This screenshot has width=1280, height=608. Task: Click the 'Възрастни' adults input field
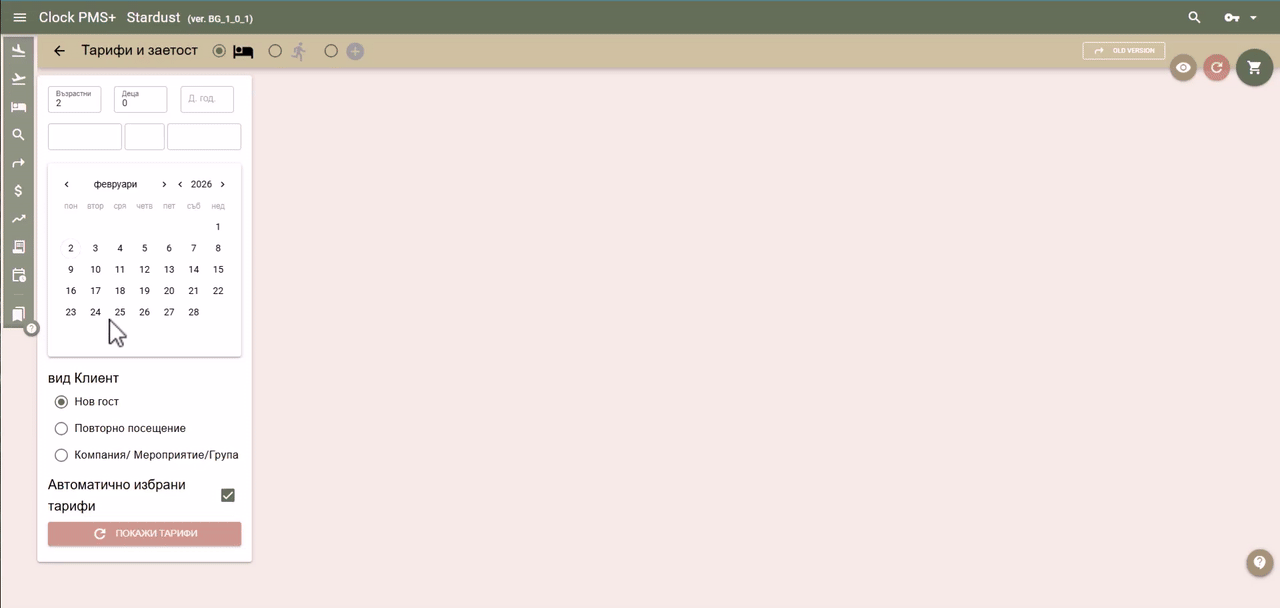tap(75, 99)
